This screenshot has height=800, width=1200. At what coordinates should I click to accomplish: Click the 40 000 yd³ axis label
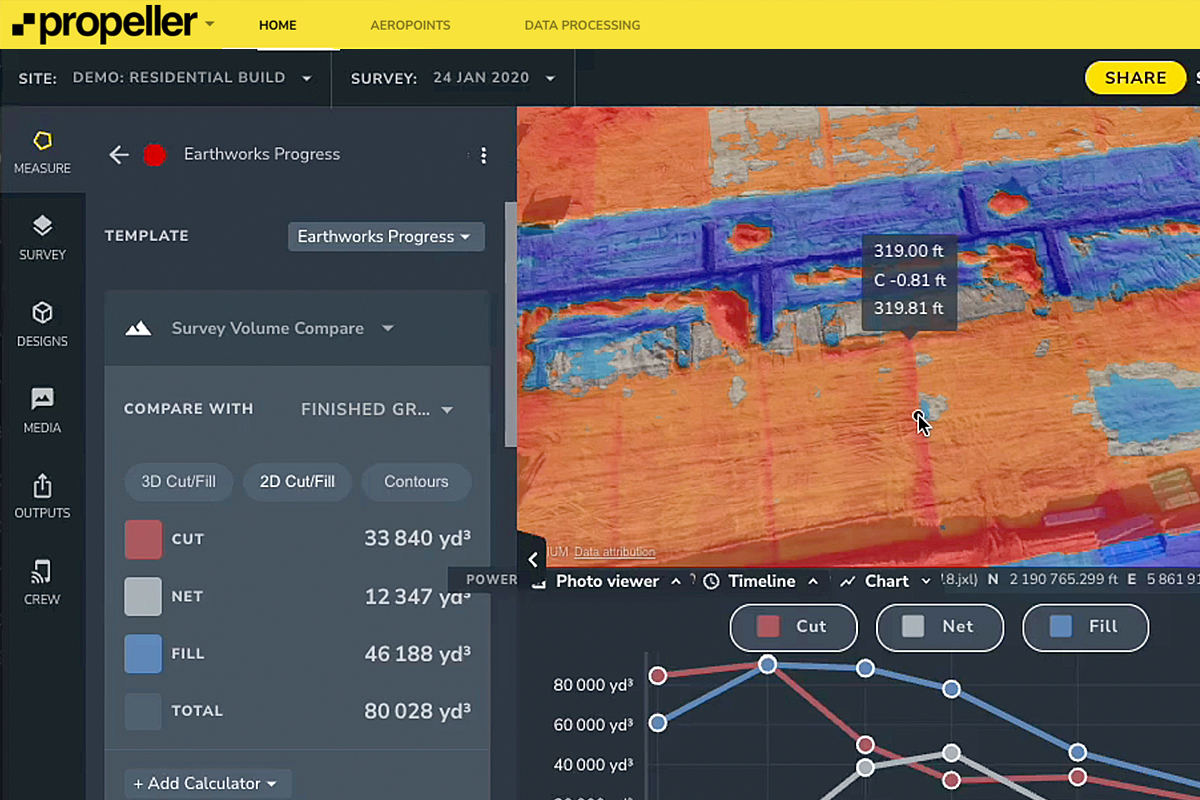point(593,765)
